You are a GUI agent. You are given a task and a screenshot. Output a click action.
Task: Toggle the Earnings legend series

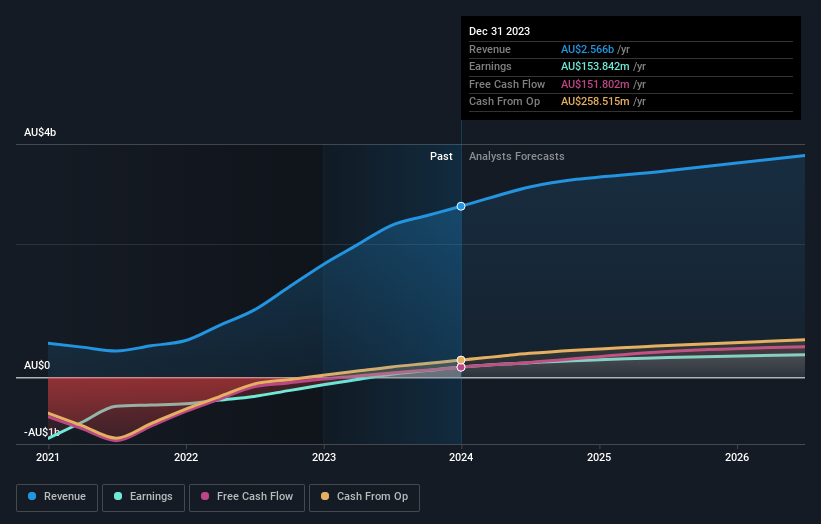click(143, 497)
